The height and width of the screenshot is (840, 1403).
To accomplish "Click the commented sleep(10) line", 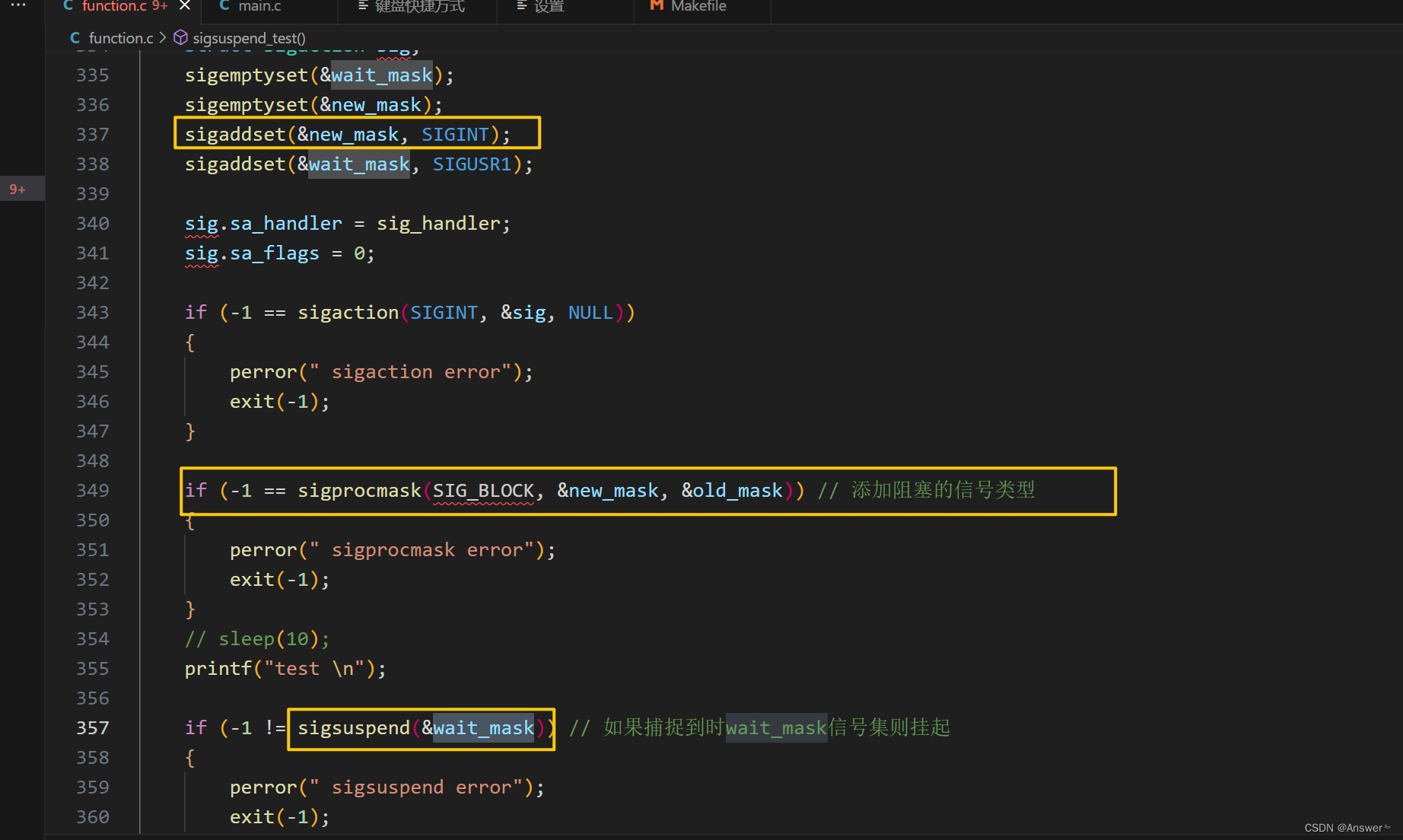I will [257, 639].
